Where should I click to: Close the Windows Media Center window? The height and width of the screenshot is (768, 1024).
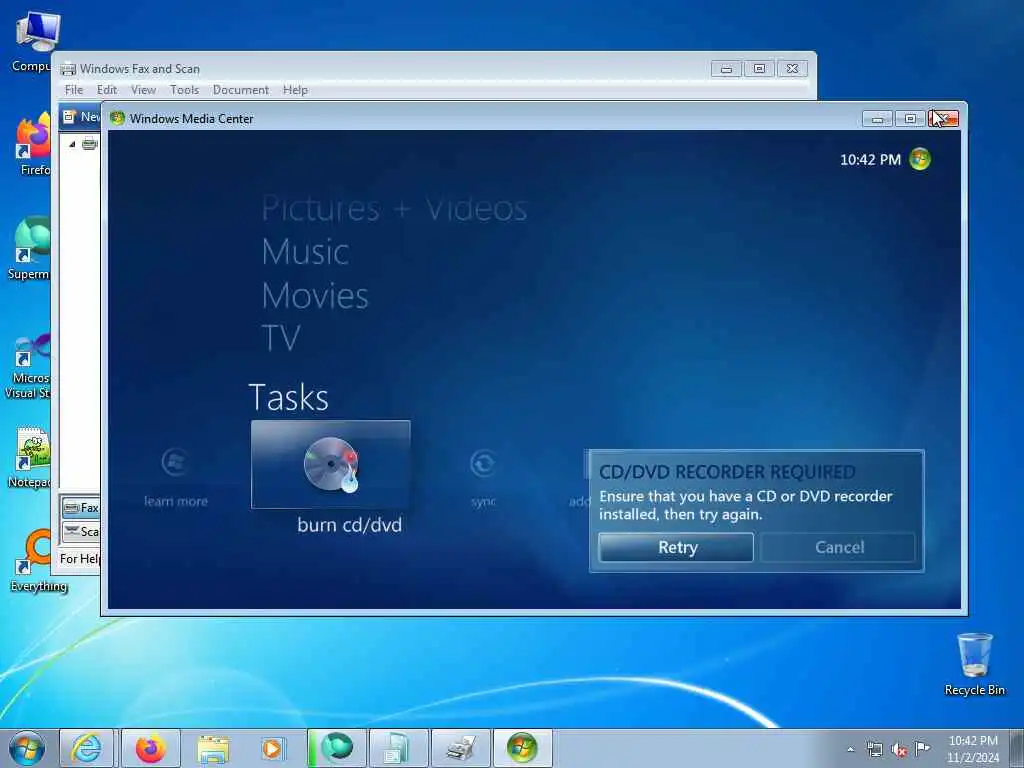[943, 119]
